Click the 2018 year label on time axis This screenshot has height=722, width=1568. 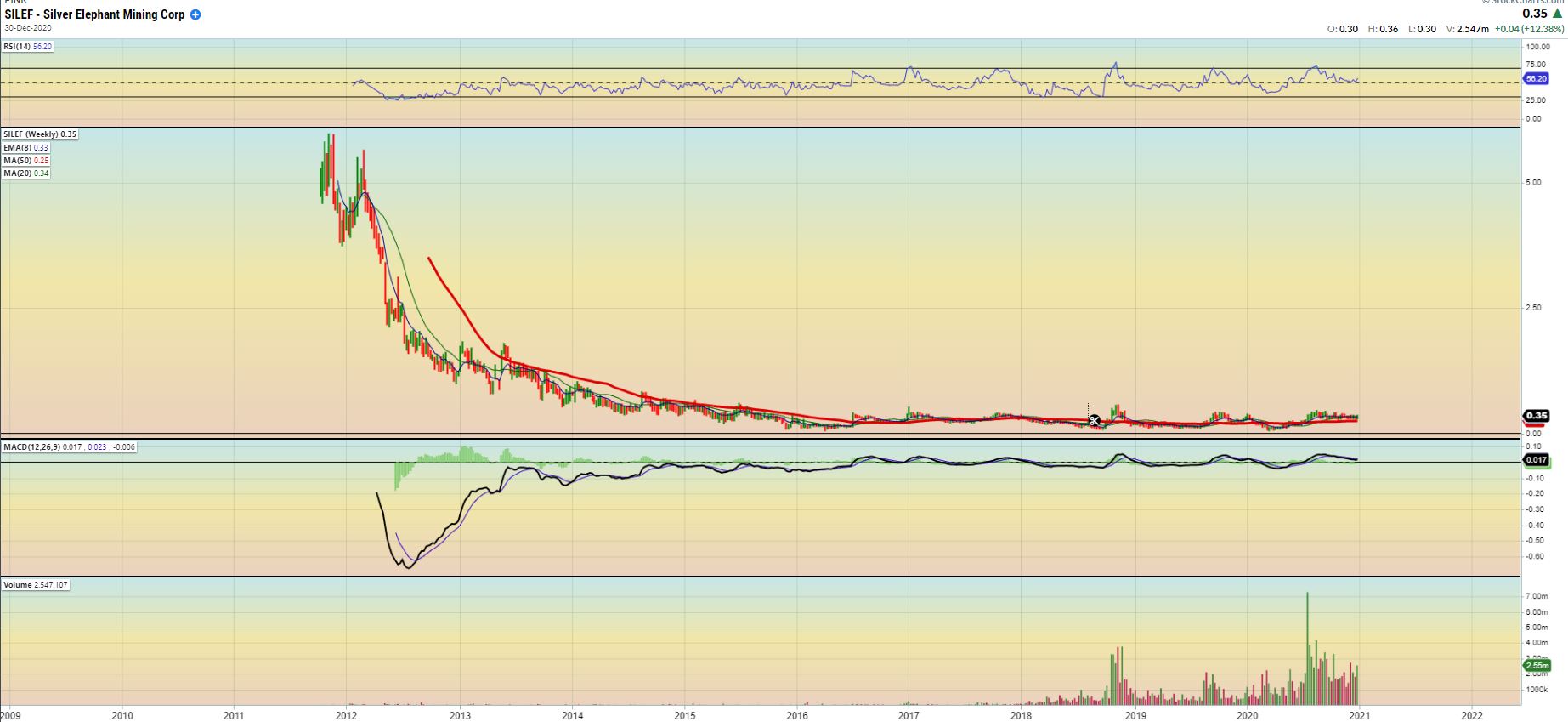coord(1021,716)
